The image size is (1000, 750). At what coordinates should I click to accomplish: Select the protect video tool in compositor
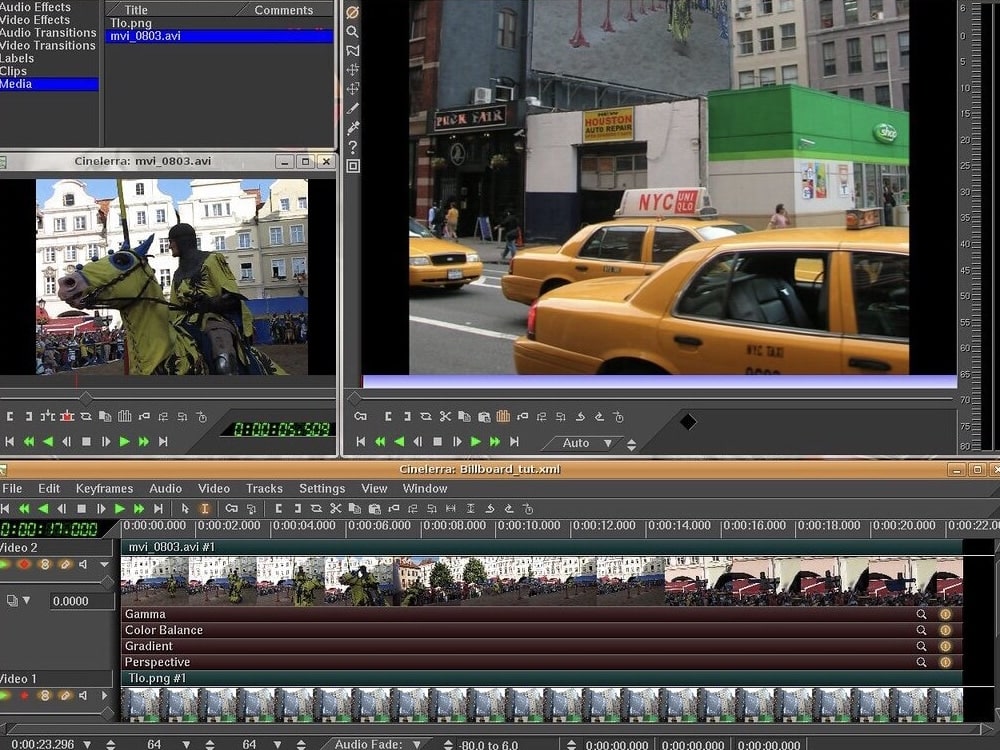tap(352, 12)
